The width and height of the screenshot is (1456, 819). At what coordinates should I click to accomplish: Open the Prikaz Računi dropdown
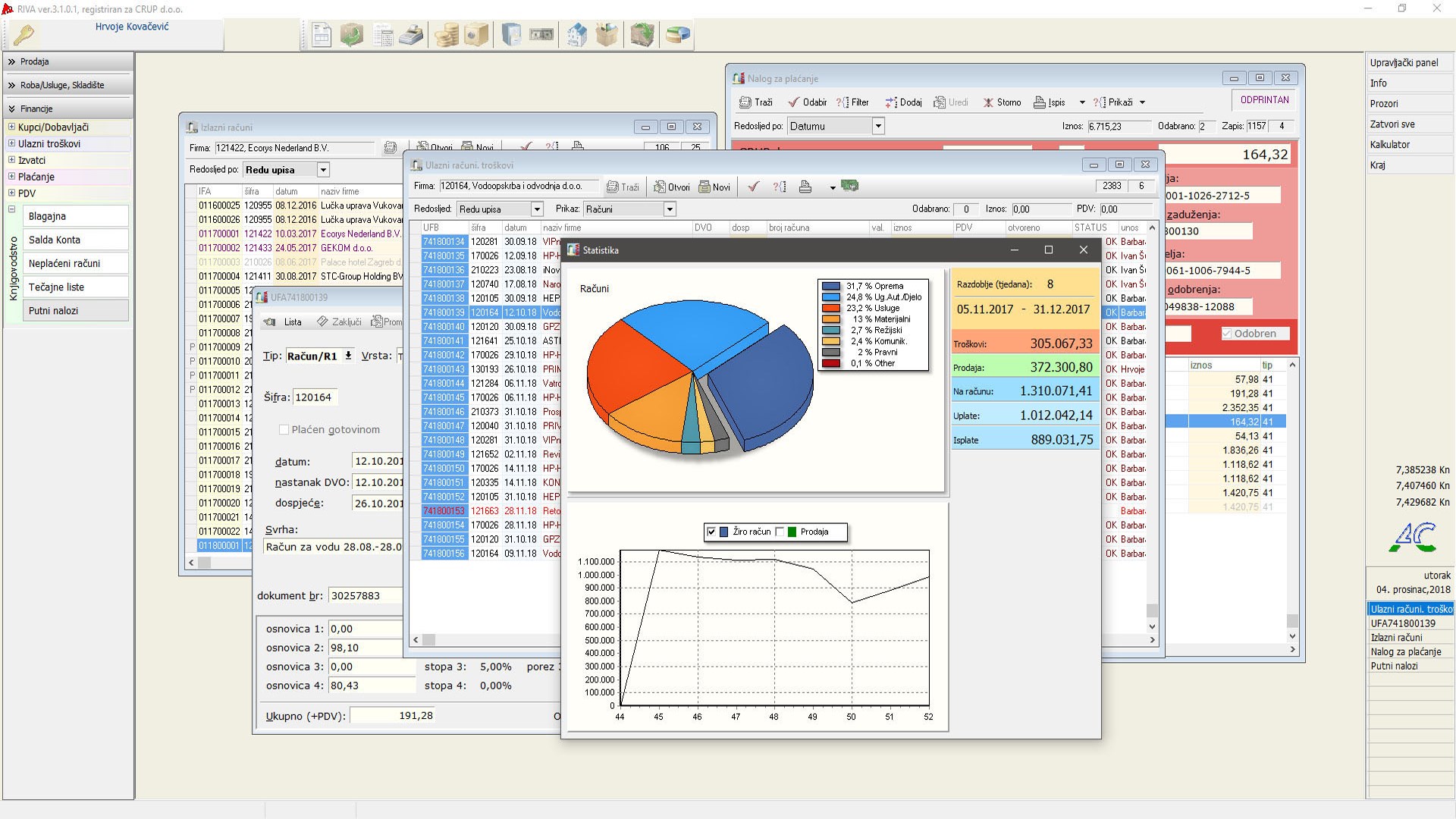669,209
